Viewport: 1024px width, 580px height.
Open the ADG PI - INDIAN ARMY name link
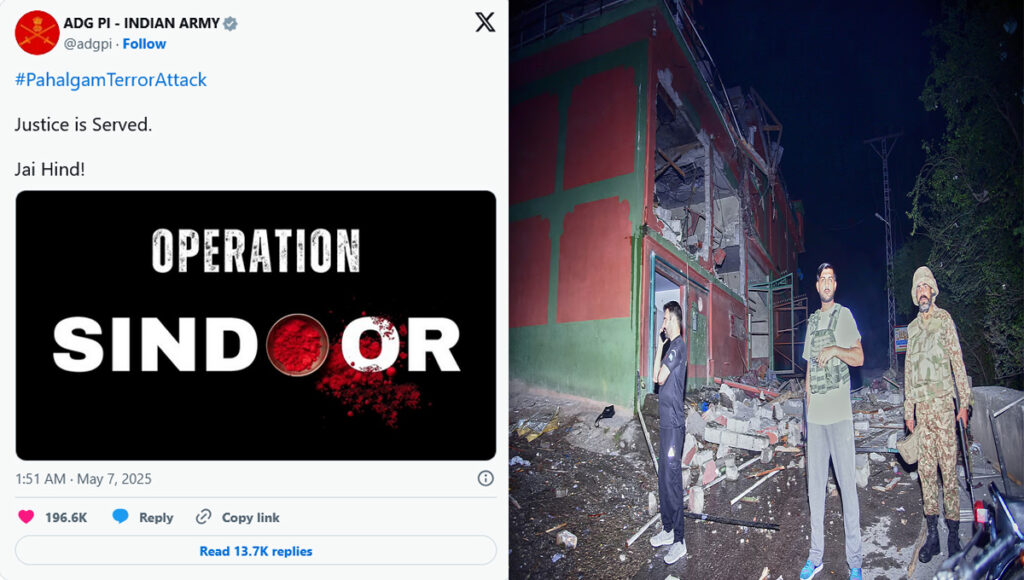pos(141,23)
